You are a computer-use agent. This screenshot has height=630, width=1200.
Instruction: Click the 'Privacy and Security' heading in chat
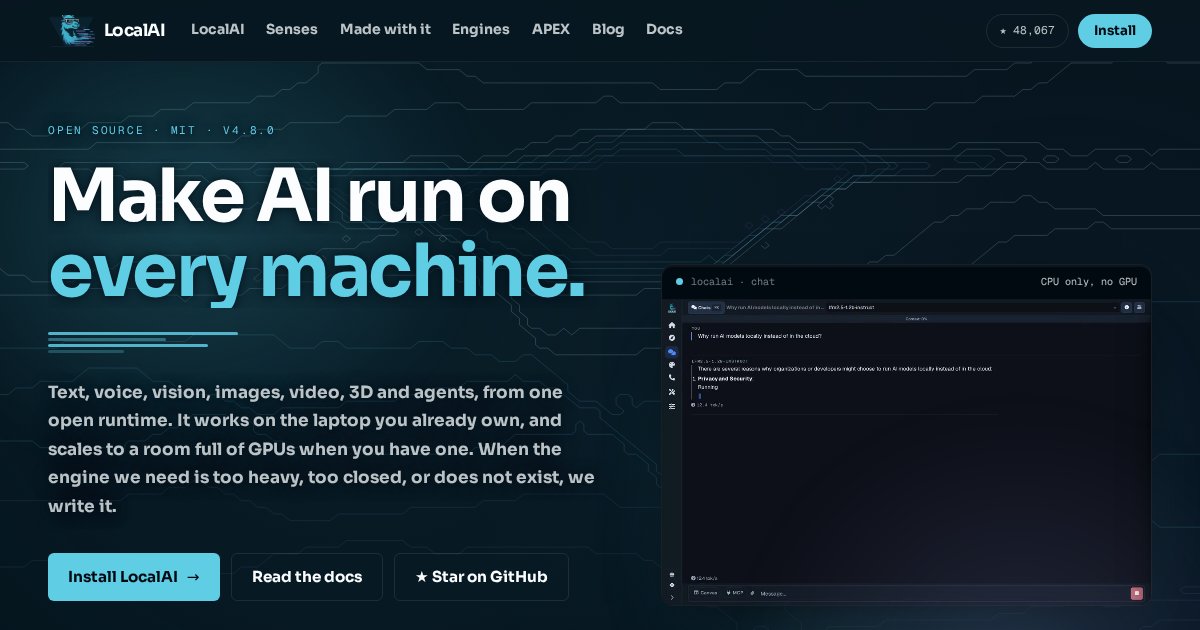725,379
